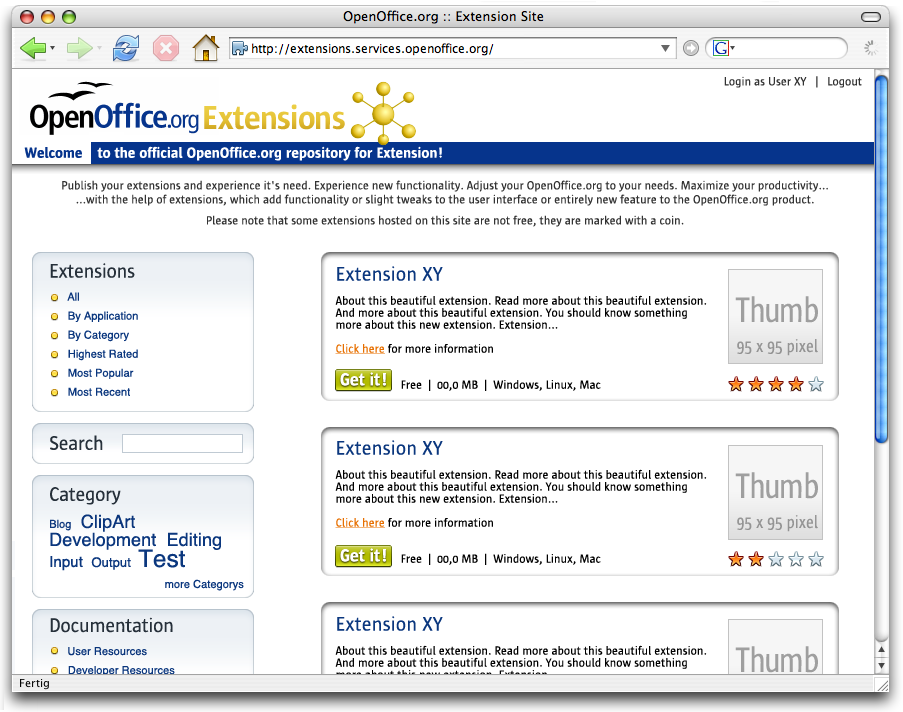Click the sidebar Search input field

pos(182,443)
